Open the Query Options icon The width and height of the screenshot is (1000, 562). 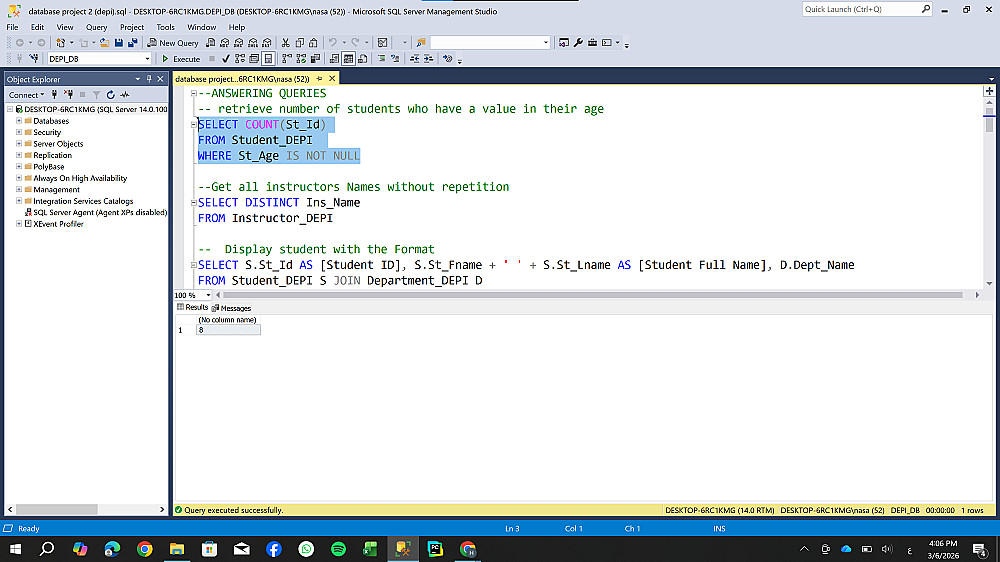point(254,59)
